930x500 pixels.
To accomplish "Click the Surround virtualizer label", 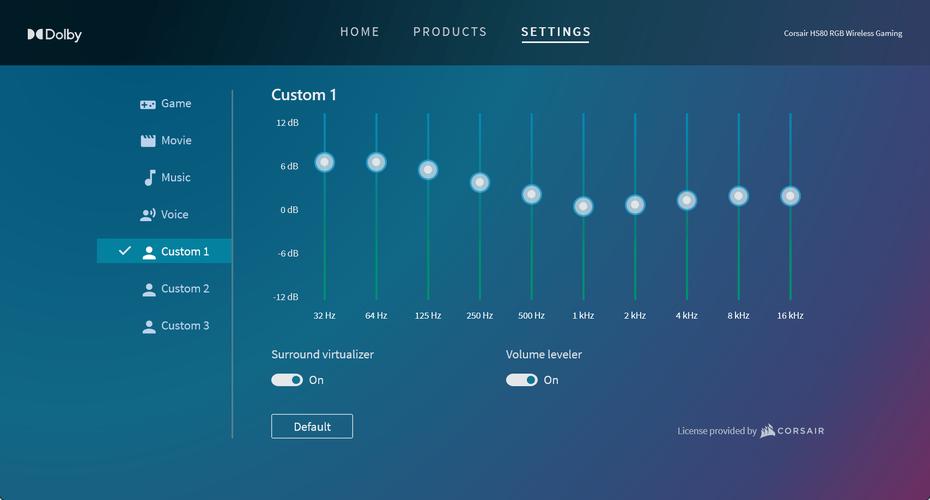I will (x=323, y=355).
